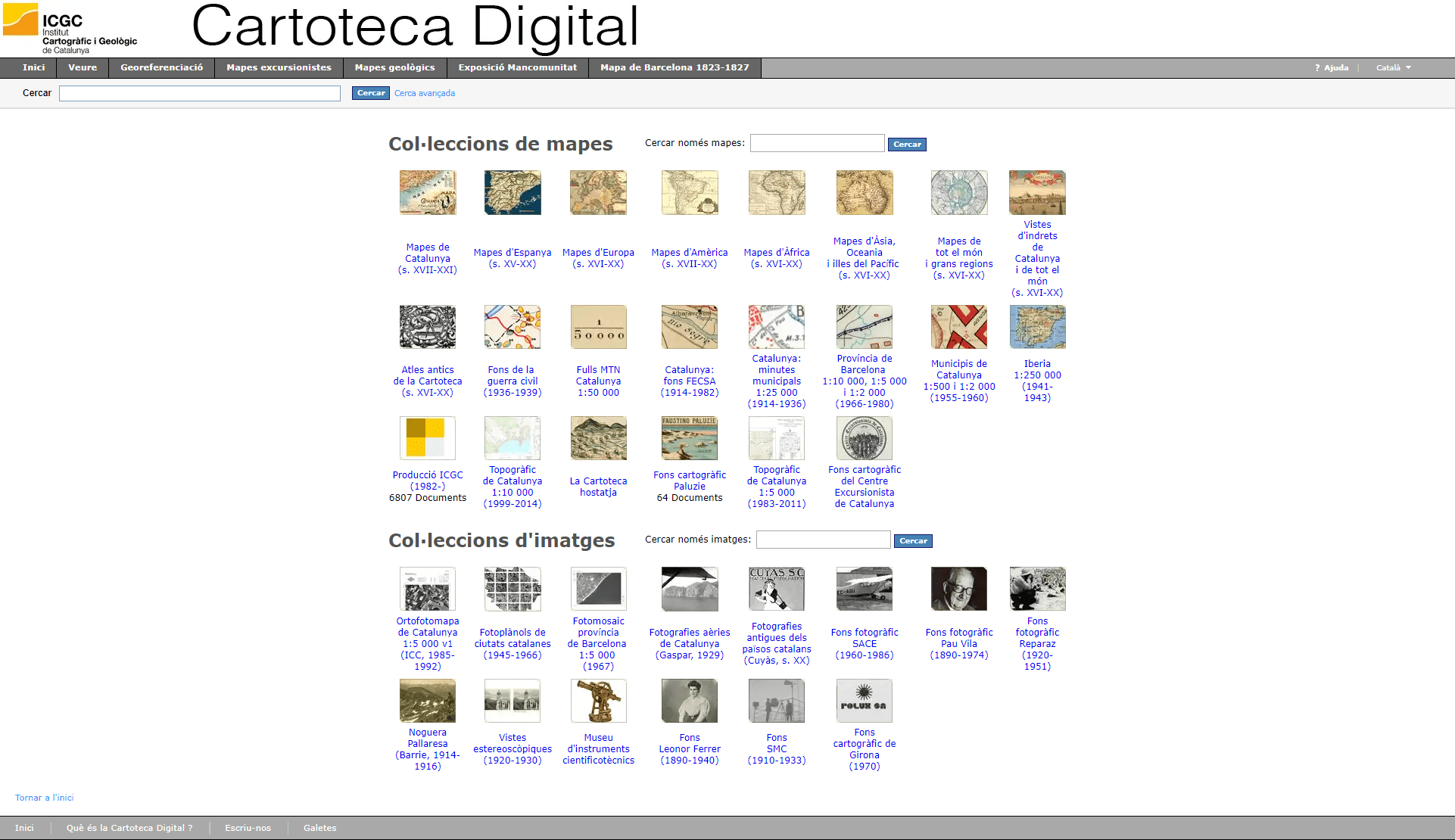Switch to the Georeferenciació tab
The height and width of the screenshot is (840, 1455).
[161, 67]
